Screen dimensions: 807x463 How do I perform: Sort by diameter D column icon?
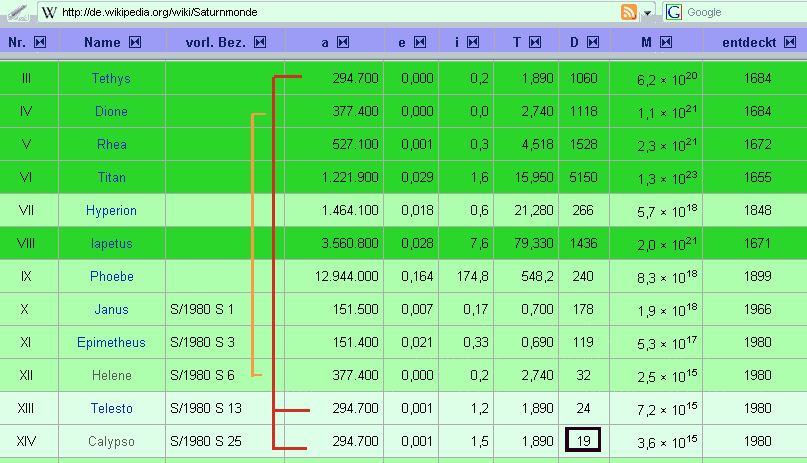pos(593,42)
